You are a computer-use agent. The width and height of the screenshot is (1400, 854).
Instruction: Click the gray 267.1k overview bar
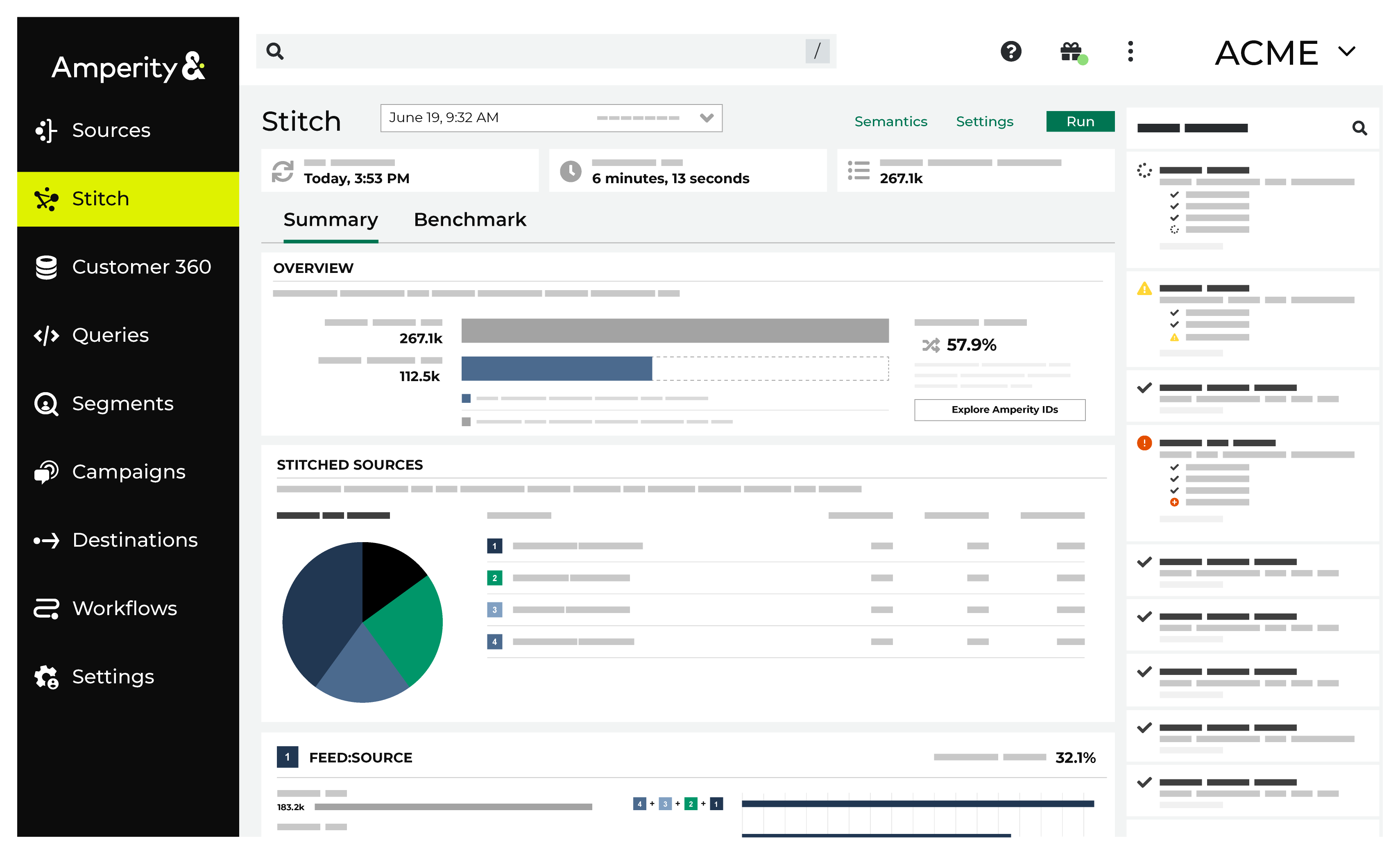pos(675,330)
